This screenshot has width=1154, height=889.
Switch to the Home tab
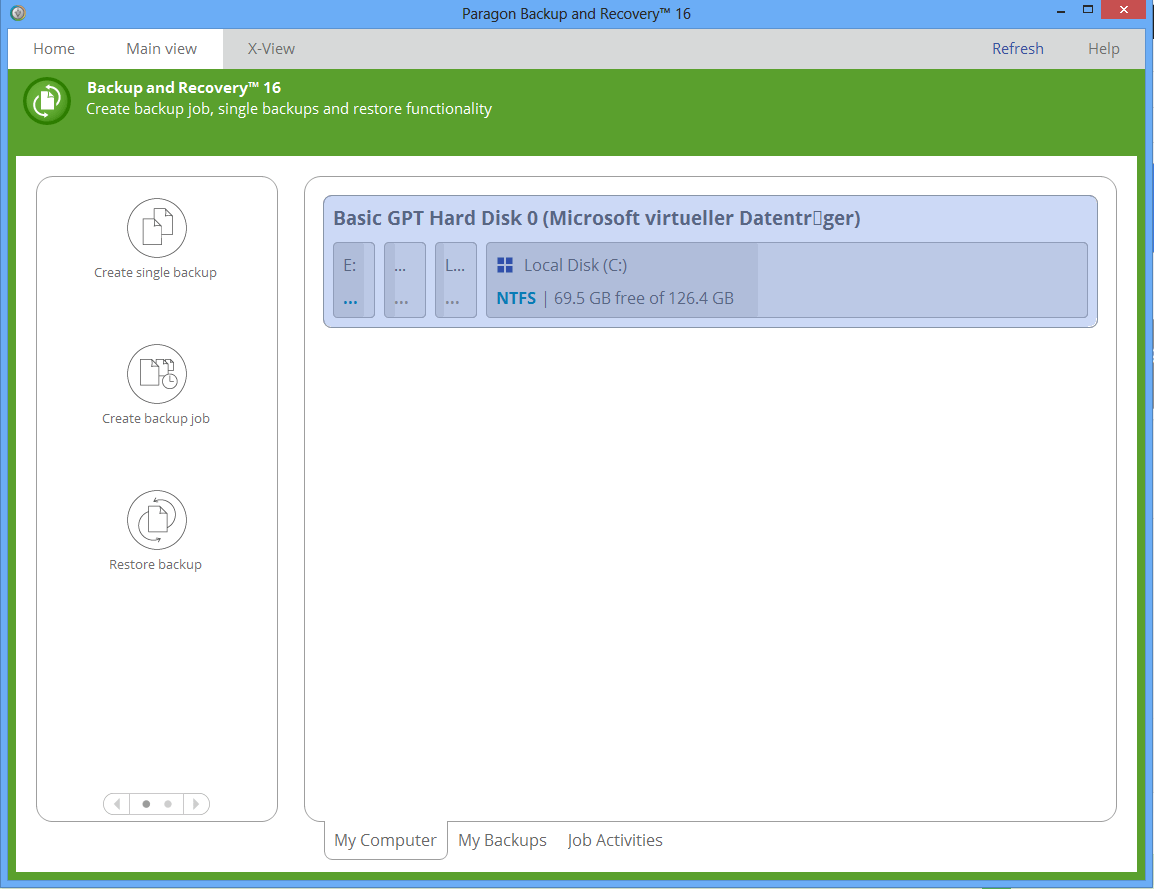click(x=54, y=48)
